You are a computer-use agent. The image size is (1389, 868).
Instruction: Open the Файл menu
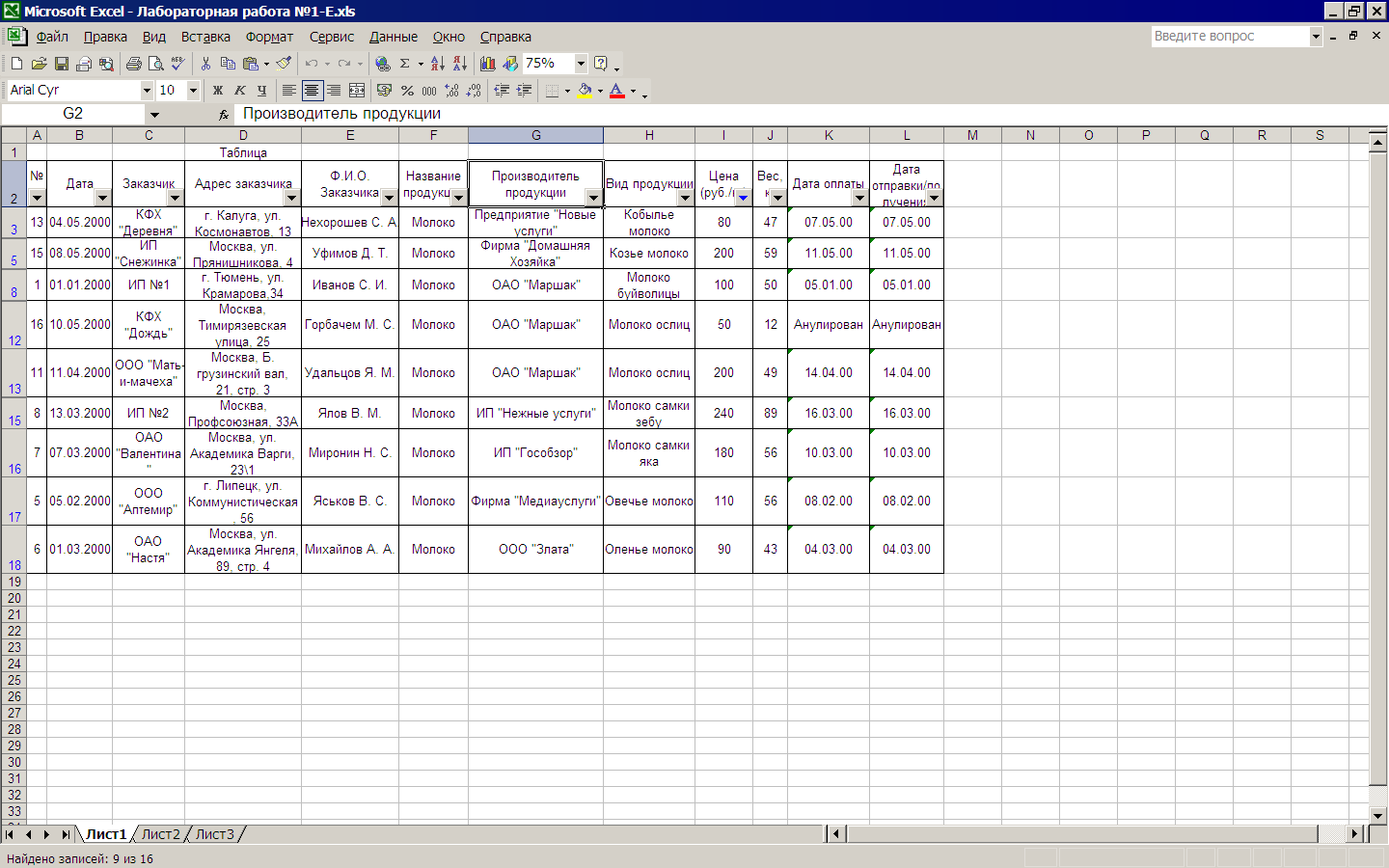point(52,37)
